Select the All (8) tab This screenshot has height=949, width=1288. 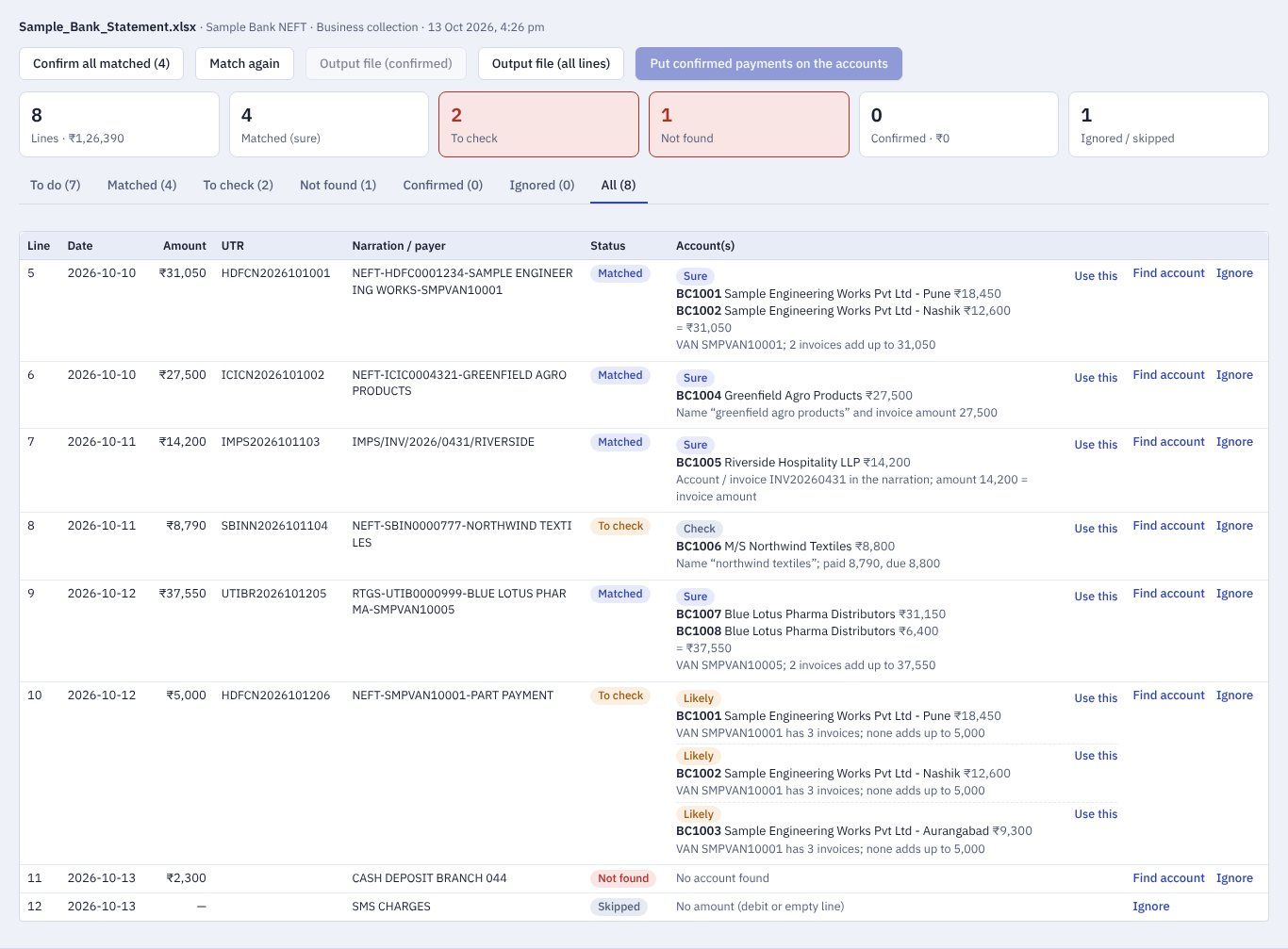click(619, 185)
